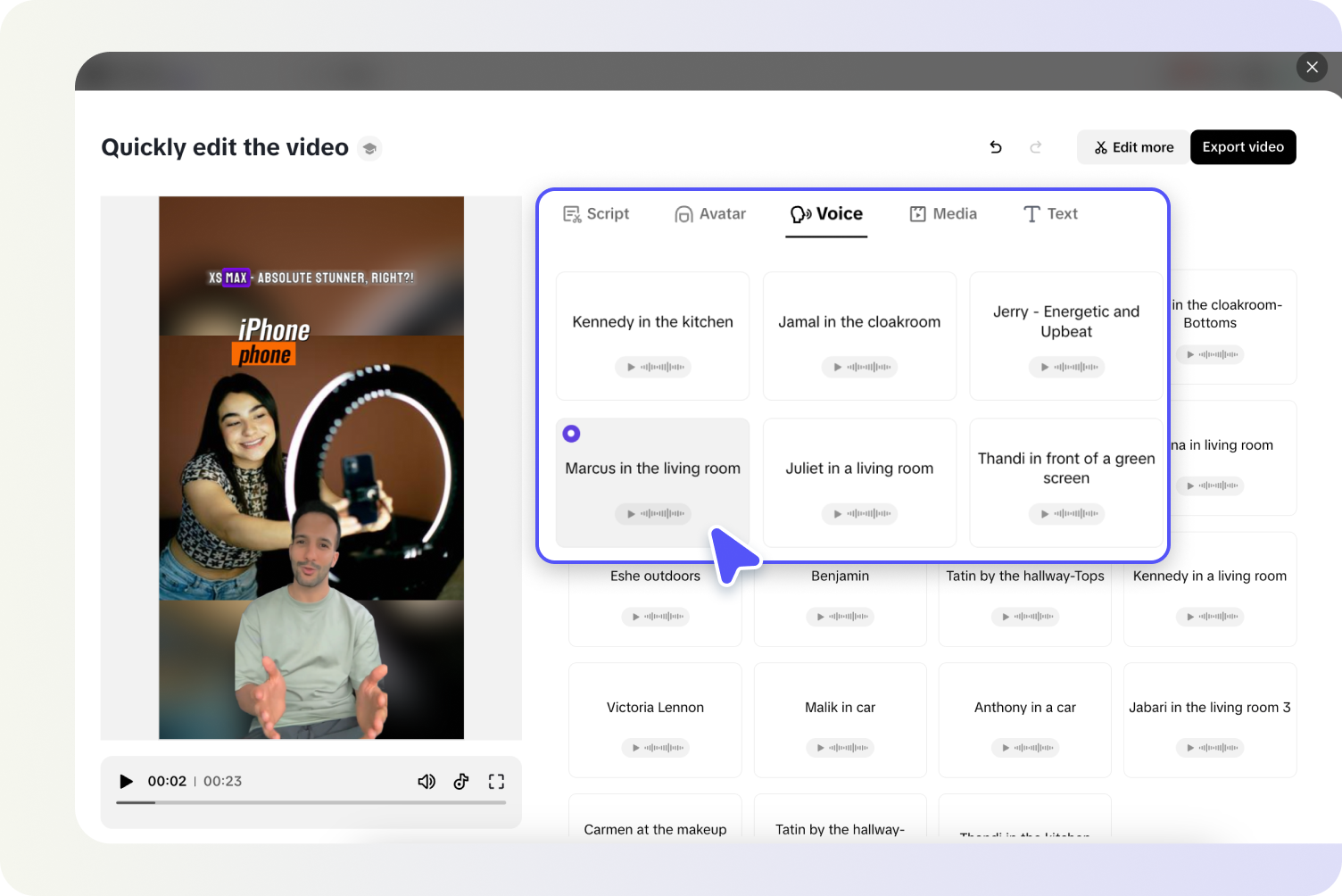Select the Marcus in the living room radio button
The height and width of the screenshot is (896, 1342).
[571, 434]
